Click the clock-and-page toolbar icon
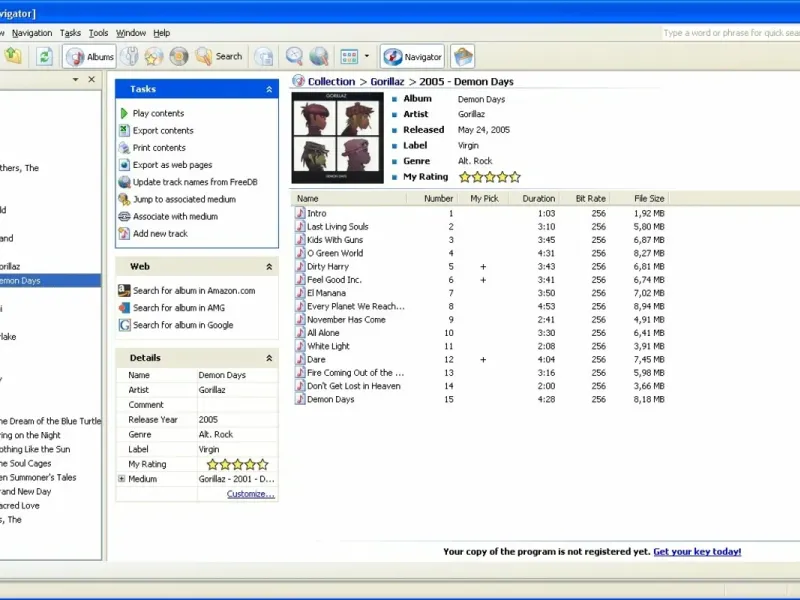This screenshot has height=600, width=800. click(x=264, y=56)
